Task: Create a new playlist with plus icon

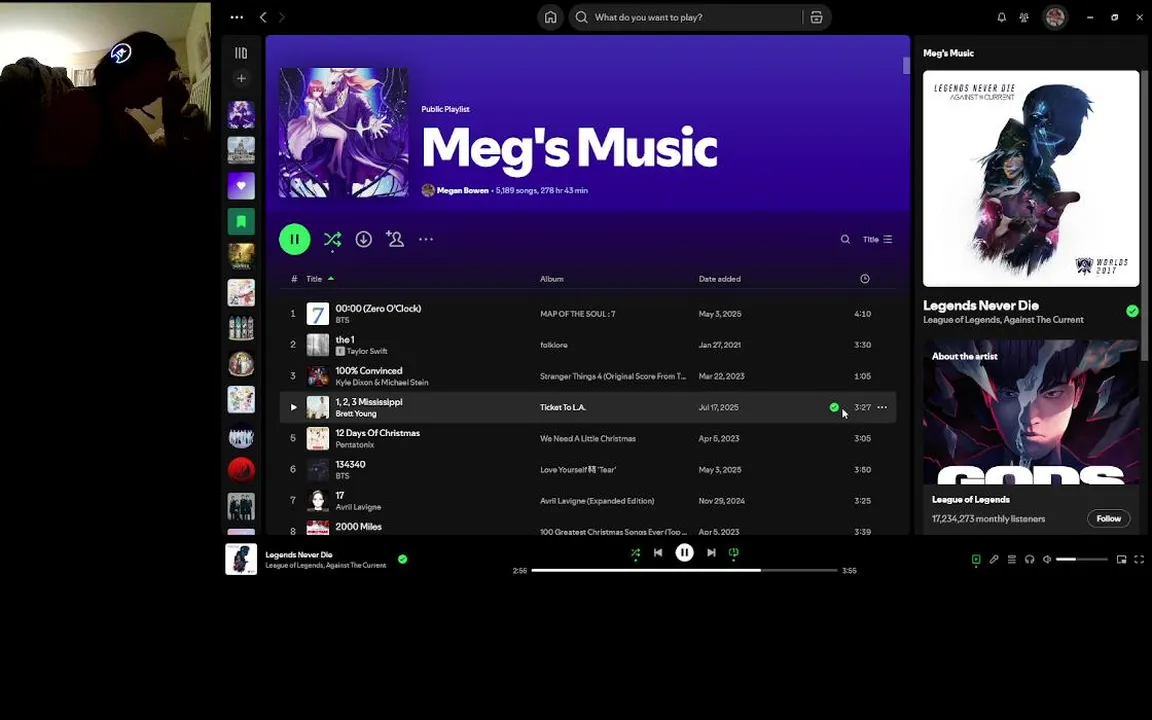Action: pyautogui.click(x=241, y=78)
